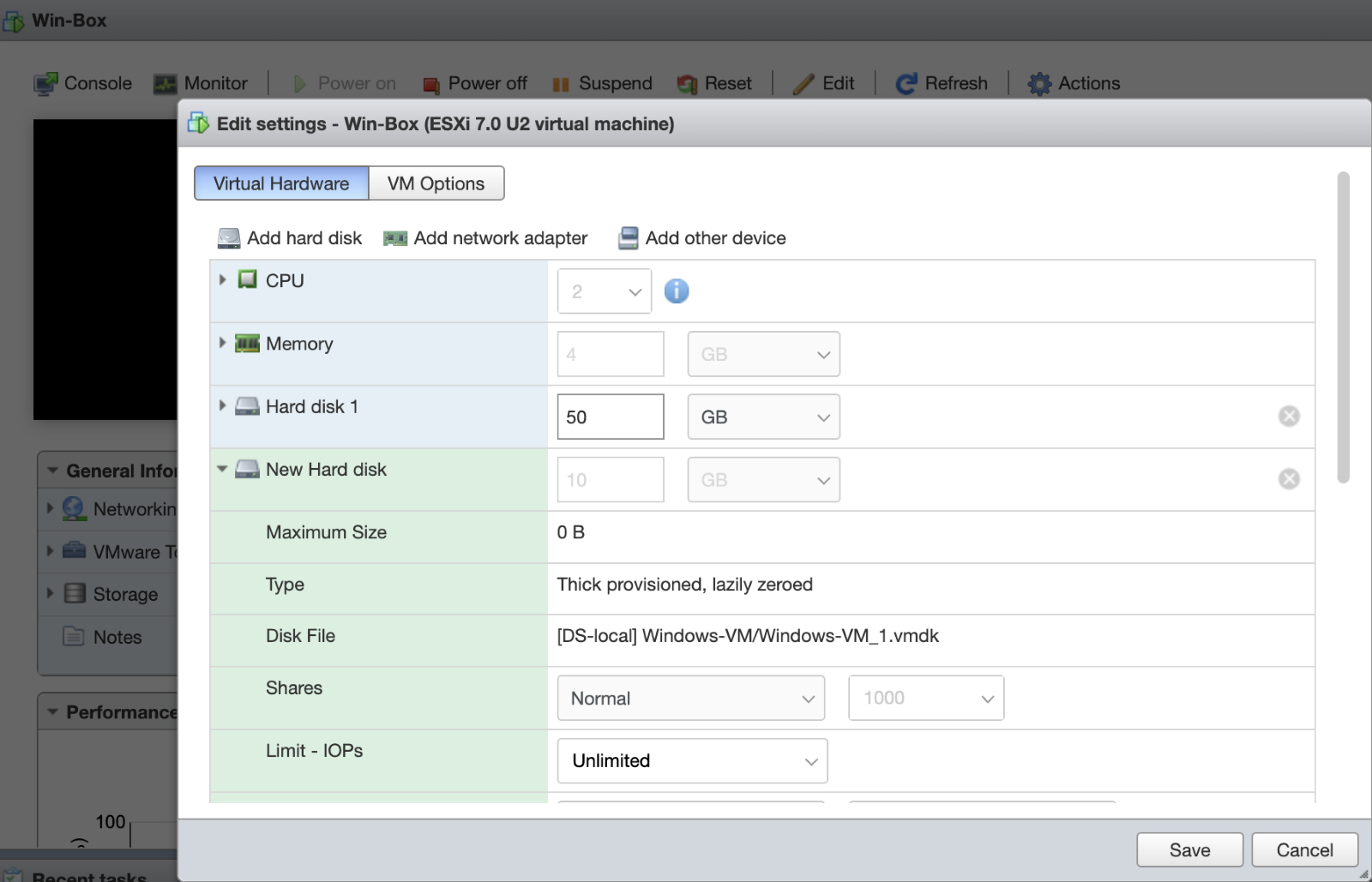Click the CPU chip icon
The height and width of the screenshot is (882, 1372).
click(247, 279)
